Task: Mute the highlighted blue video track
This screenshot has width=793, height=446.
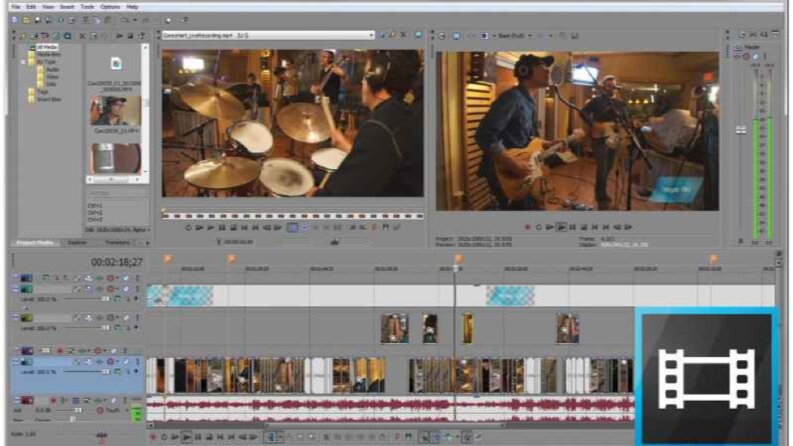Action: 125,362
